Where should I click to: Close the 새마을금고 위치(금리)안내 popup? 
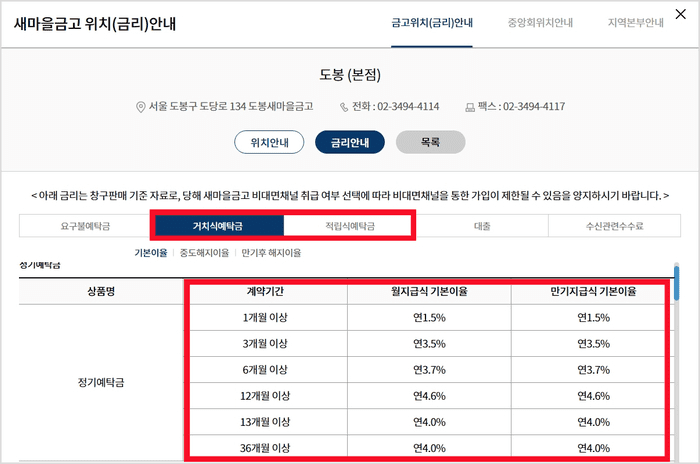click(x=680, y=14)
